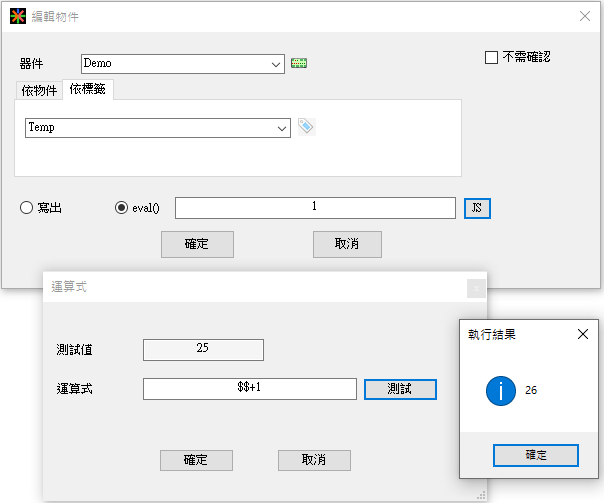Image resolution: width=604 pixels, height=503 pixels.
Task: Click the 測試 button to test expression
Action: pyautogui.click(x=399, y=389)
